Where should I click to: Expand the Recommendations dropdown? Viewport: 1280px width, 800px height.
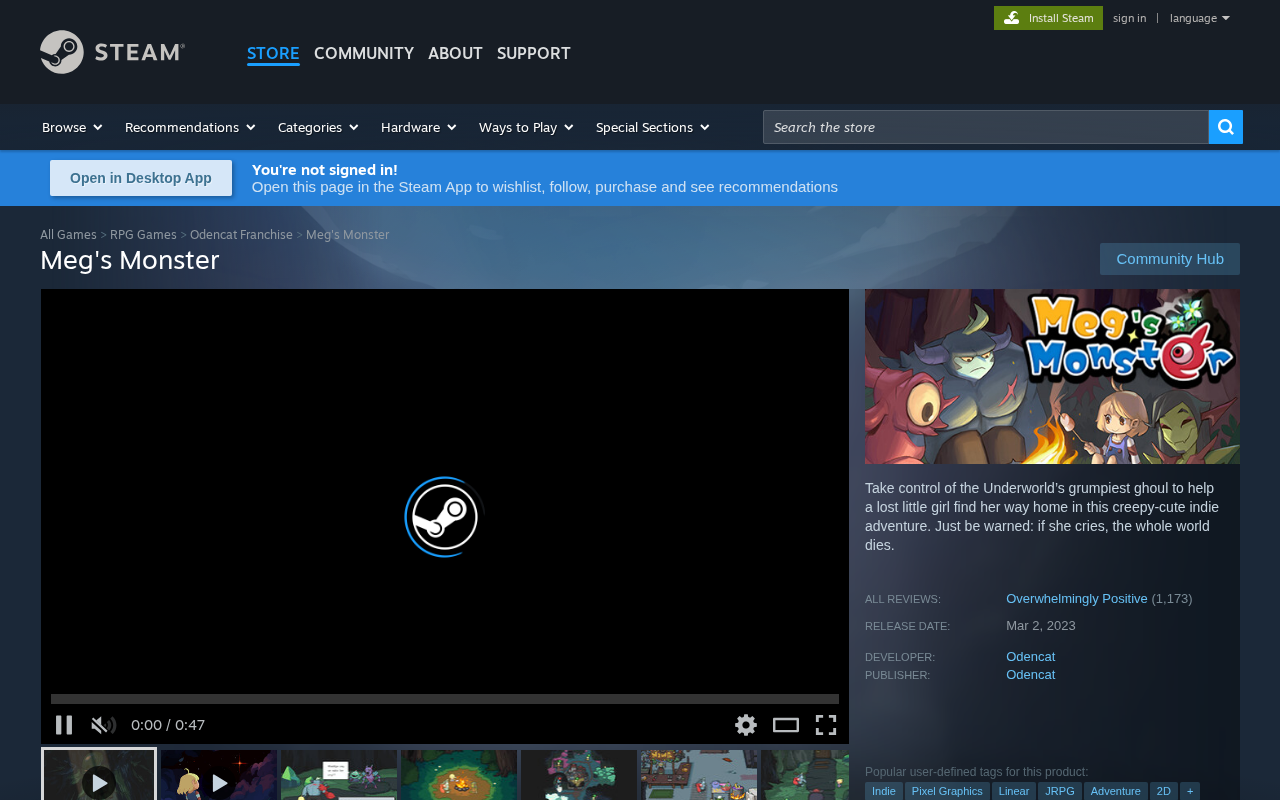190,127
